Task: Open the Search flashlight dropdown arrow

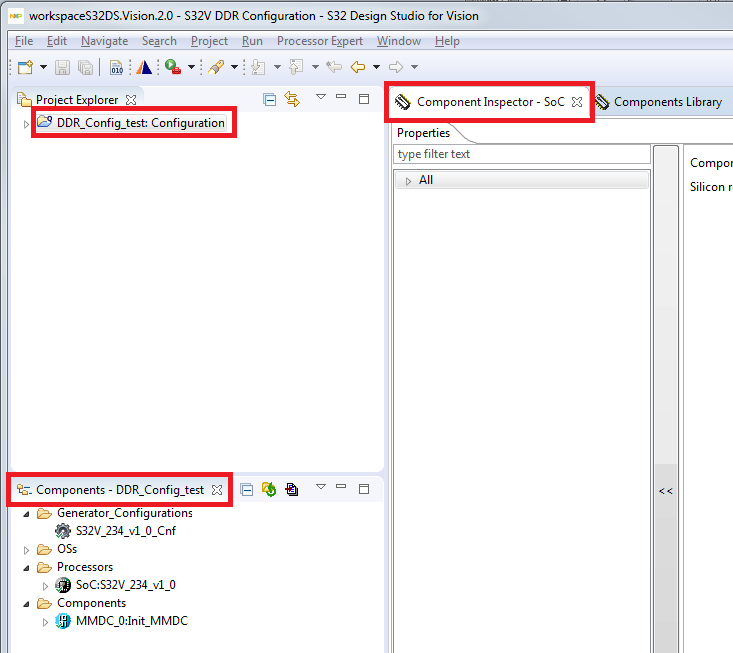Action: coord(235,67)
